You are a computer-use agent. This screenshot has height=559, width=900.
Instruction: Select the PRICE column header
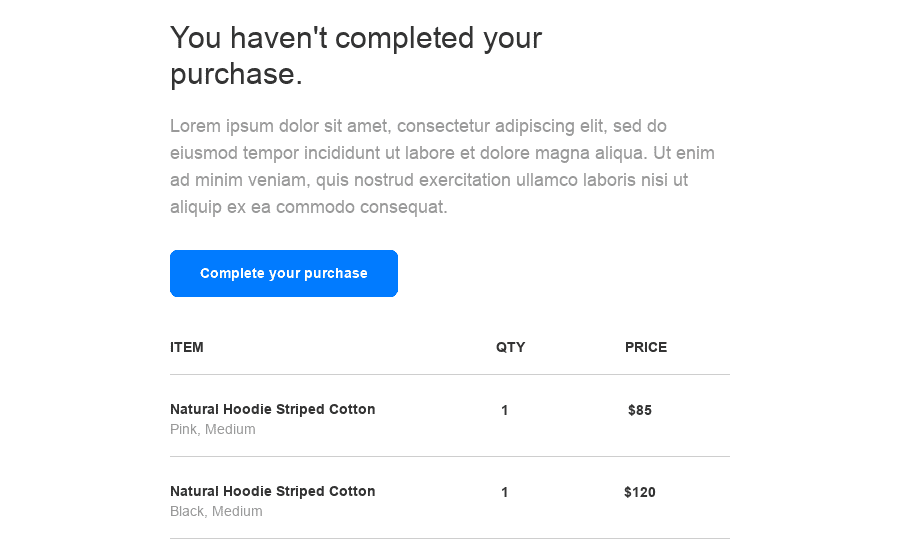(646, 348)
